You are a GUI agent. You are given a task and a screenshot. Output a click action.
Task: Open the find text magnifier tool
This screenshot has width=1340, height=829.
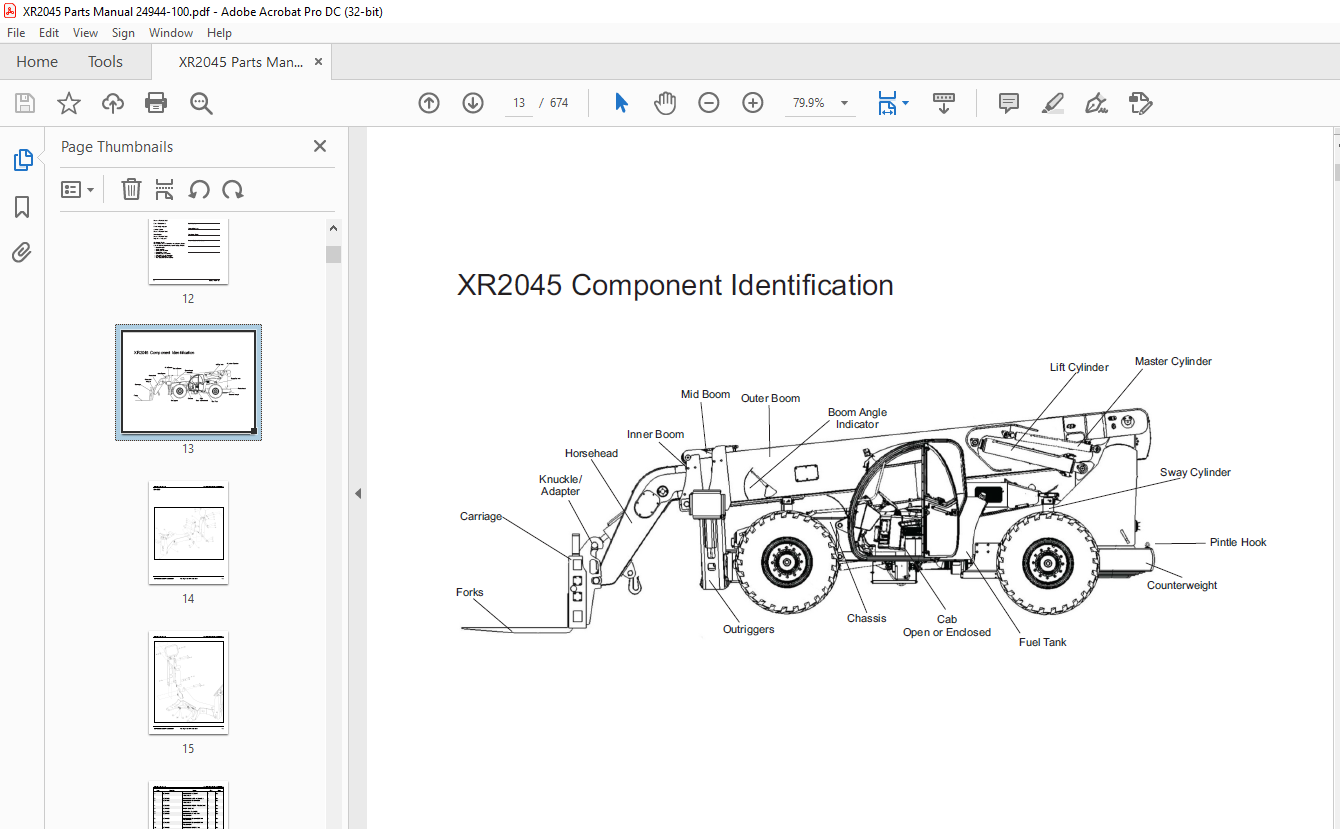click(201, 103)
